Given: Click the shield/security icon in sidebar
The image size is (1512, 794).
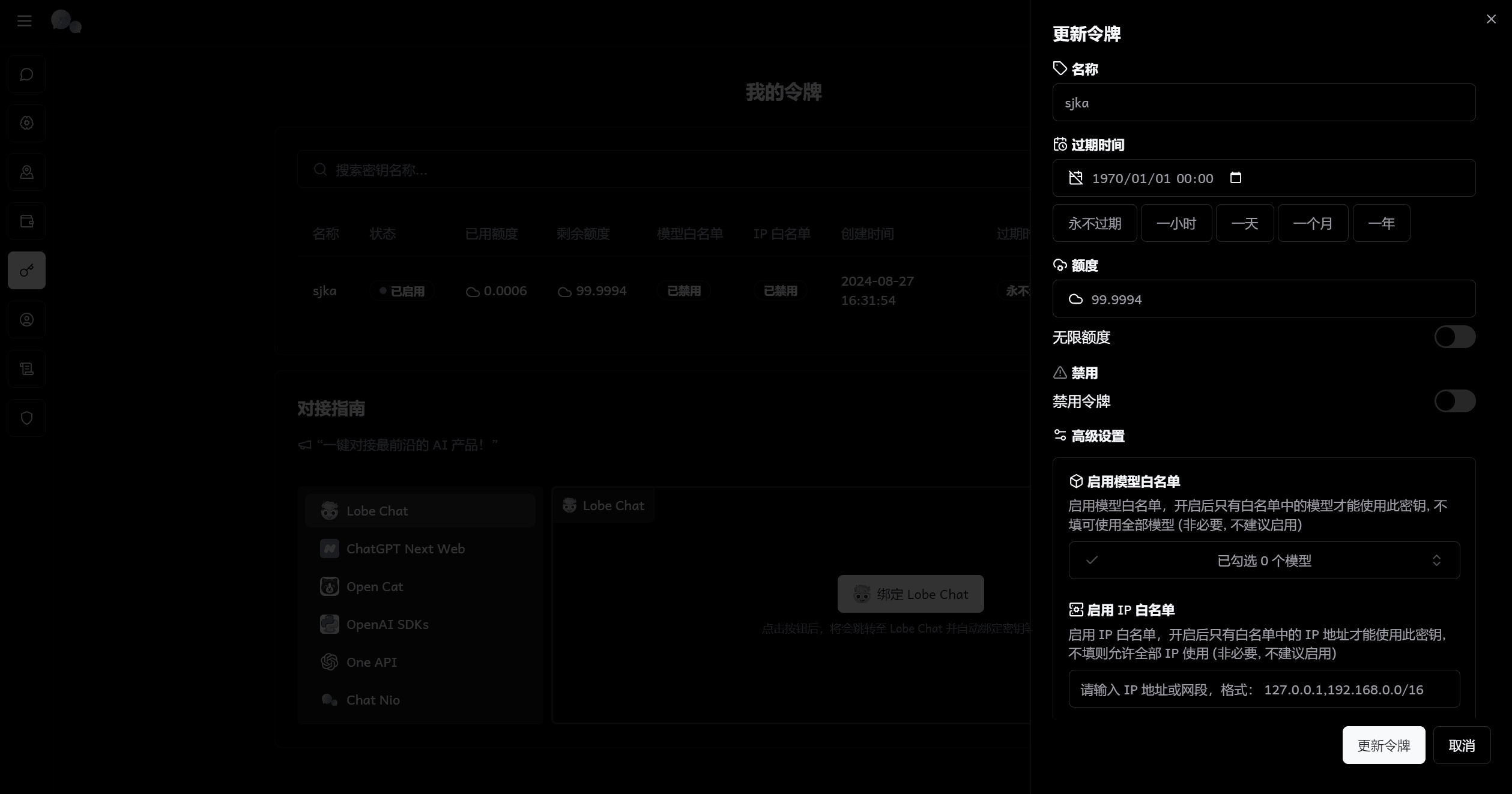Looking at the screenshot, I should [x=26, y=418].
